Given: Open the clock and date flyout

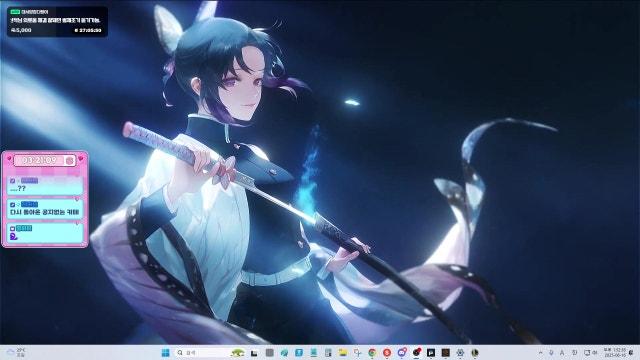Looking at the screenshot, I should tap(615, 353).
